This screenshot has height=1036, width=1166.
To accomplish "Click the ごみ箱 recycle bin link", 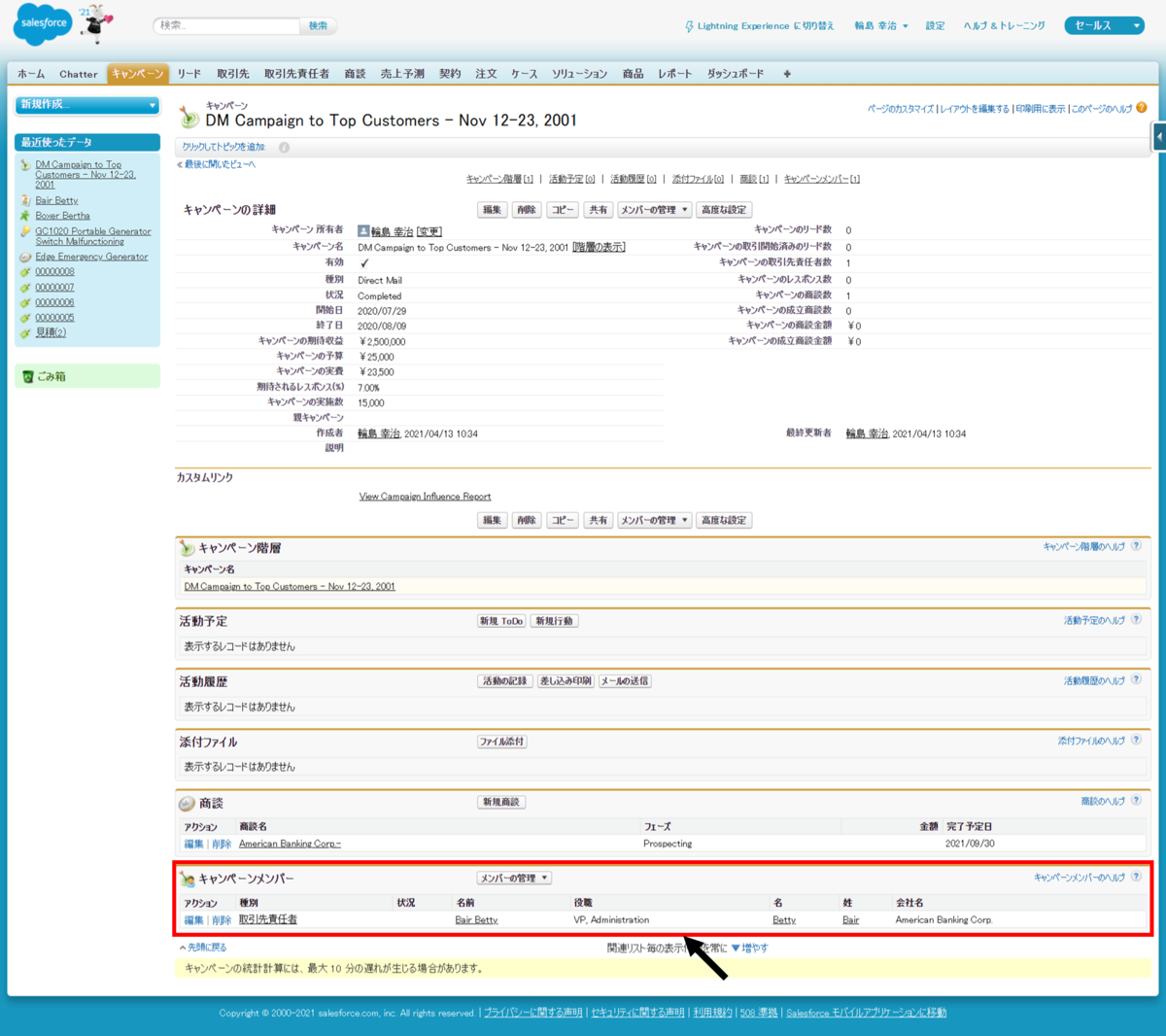I will click(51, 376).
